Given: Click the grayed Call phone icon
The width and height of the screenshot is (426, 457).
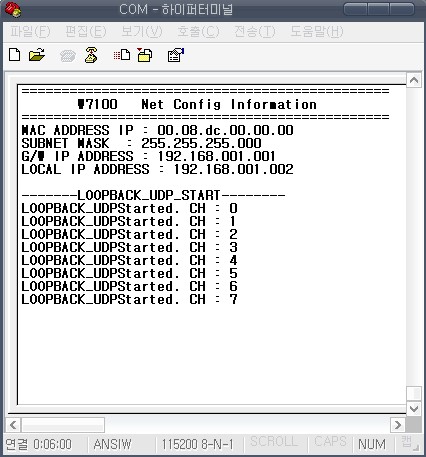Looking at the screenshot, I should 68,56.
